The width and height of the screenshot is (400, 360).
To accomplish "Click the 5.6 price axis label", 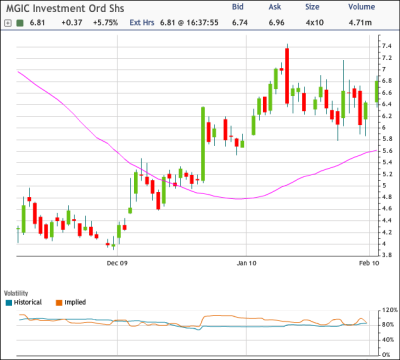I will [x=387, y=151].
